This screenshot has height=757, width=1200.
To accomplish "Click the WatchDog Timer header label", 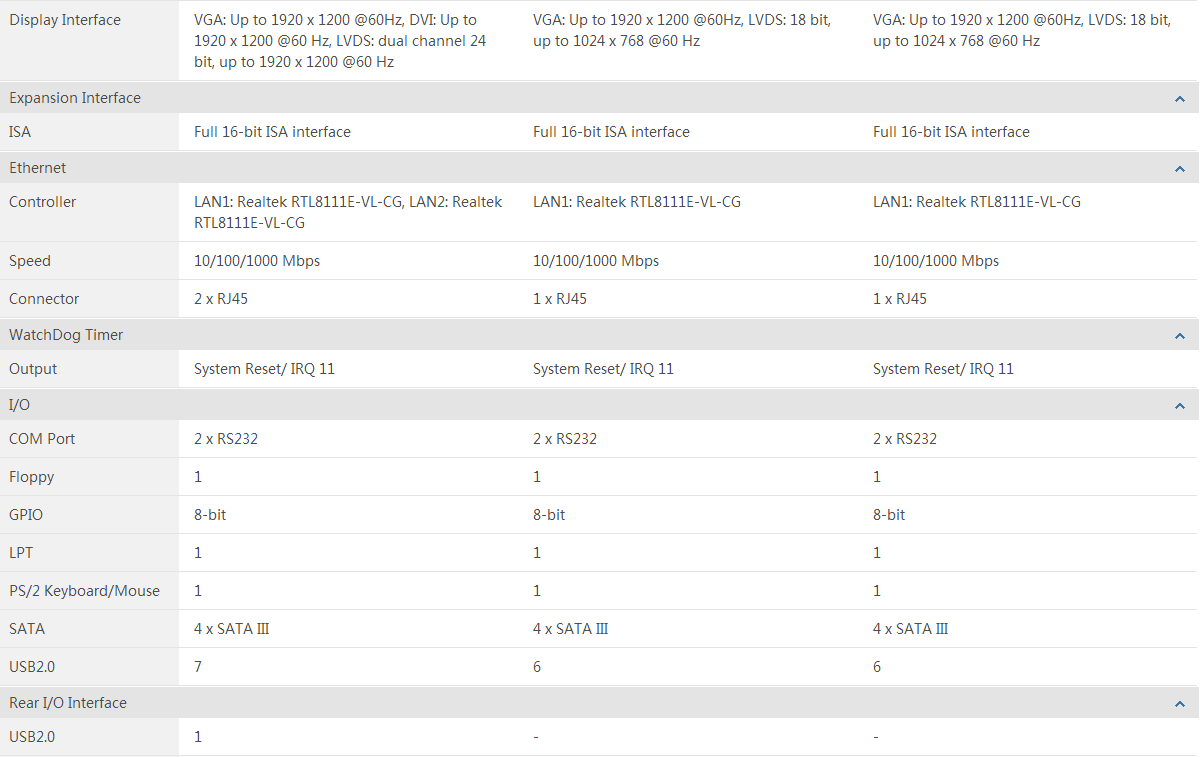I will [x=66, y=335].
